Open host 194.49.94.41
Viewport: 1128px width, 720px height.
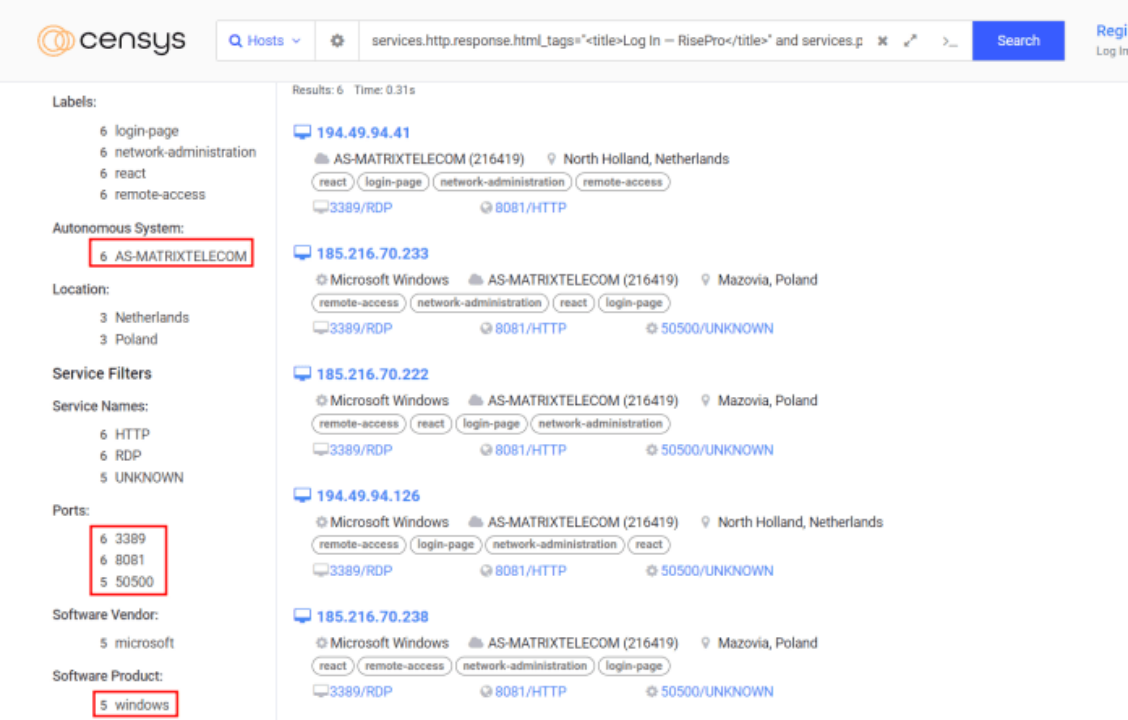[x=363, y=133]
